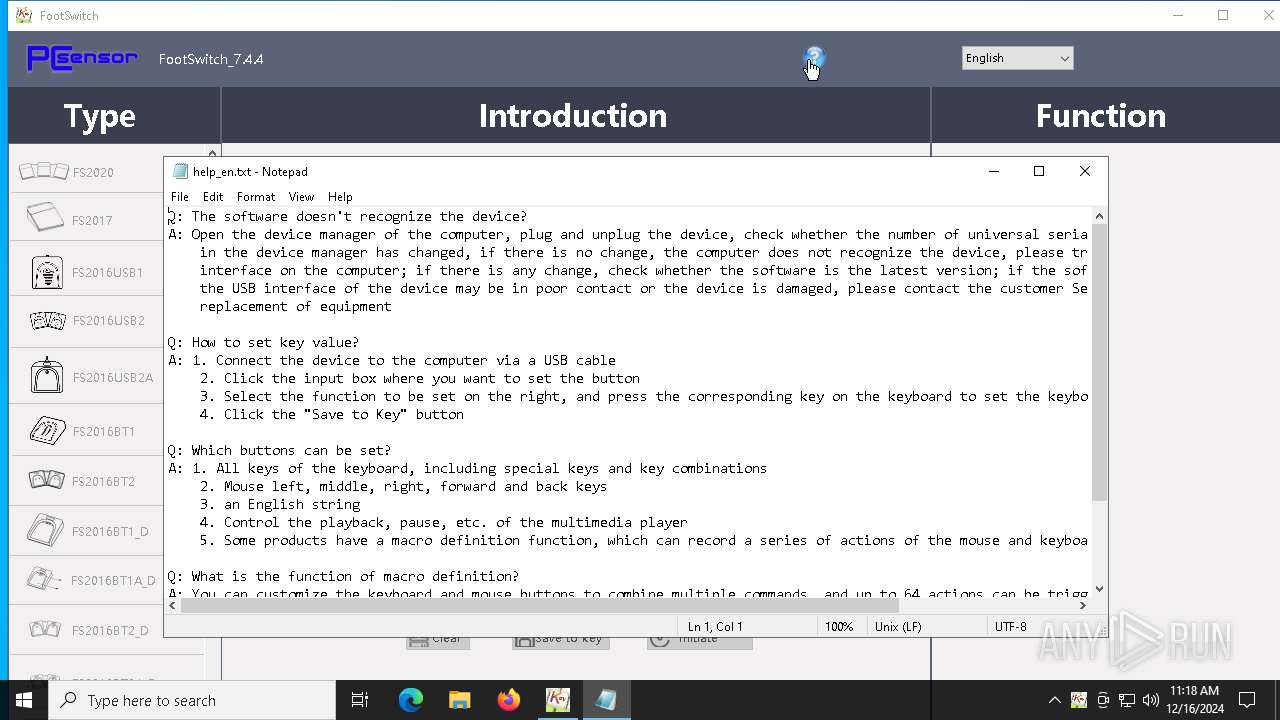Screen dimensions: 1280x720
Task: Click the Clear button behind Notepad
Action: click(x=437, y=641)
